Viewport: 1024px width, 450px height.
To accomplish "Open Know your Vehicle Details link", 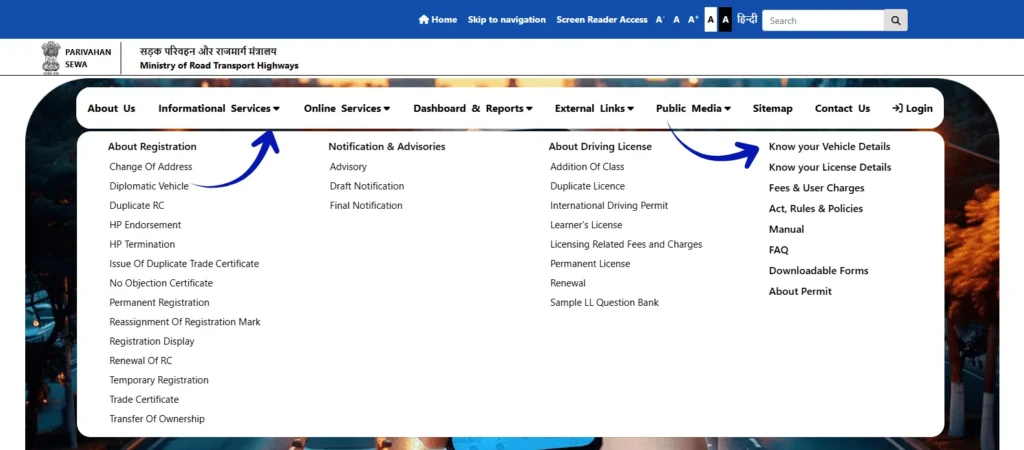I will tap(829, 146).
